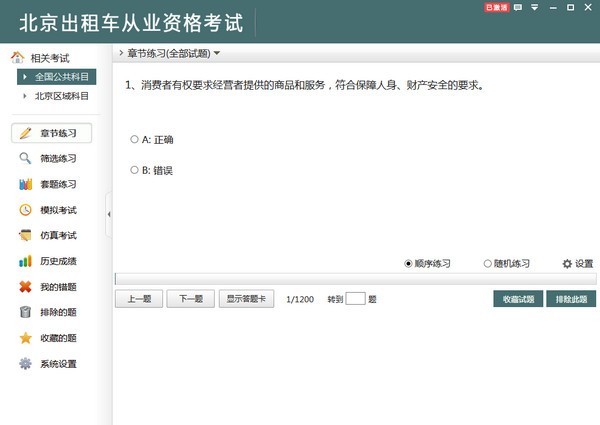Collapse the left sidebar with the arrow handle
Viewport: 600px width, 425px height.
coord(108,213)
